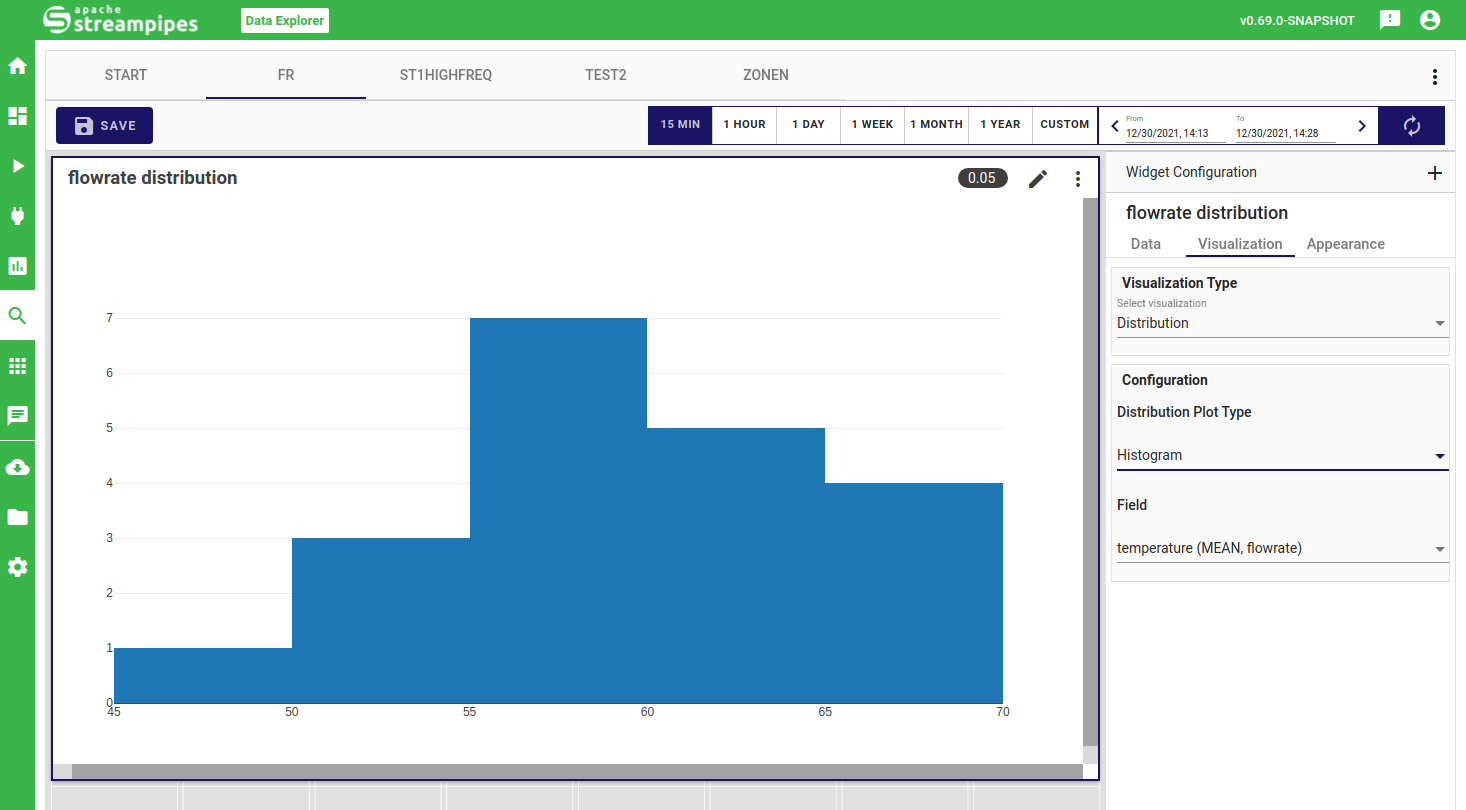Viewport: 1466px width, 810px height.
Task: Click the plus icon in Widget Configuration
Action: click(1434, 173)
